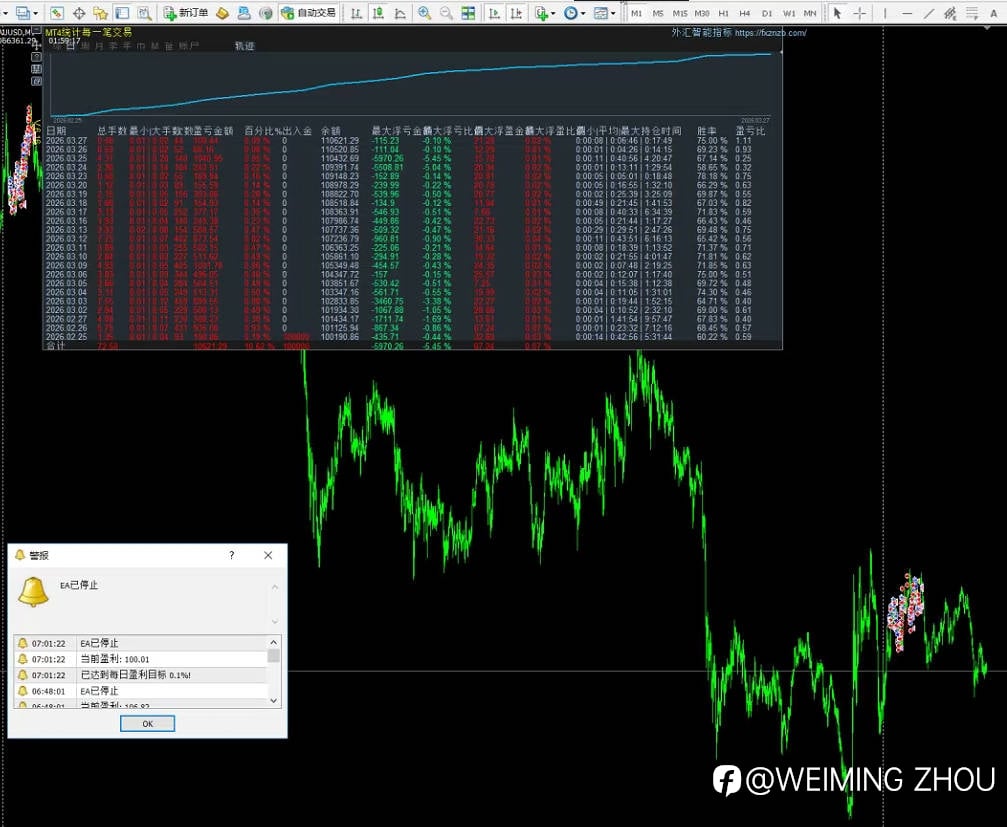Select the Fibonacci retracement tool
Viewport: 1007px width, 827px height.
tap(972, 13)
